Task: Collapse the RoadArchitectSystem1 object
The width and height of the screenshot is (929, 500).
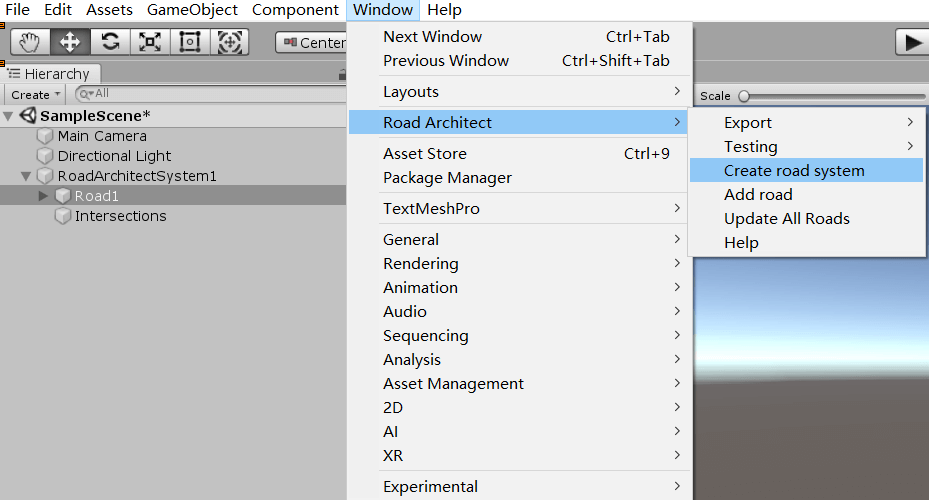Action: coord(27,176)
